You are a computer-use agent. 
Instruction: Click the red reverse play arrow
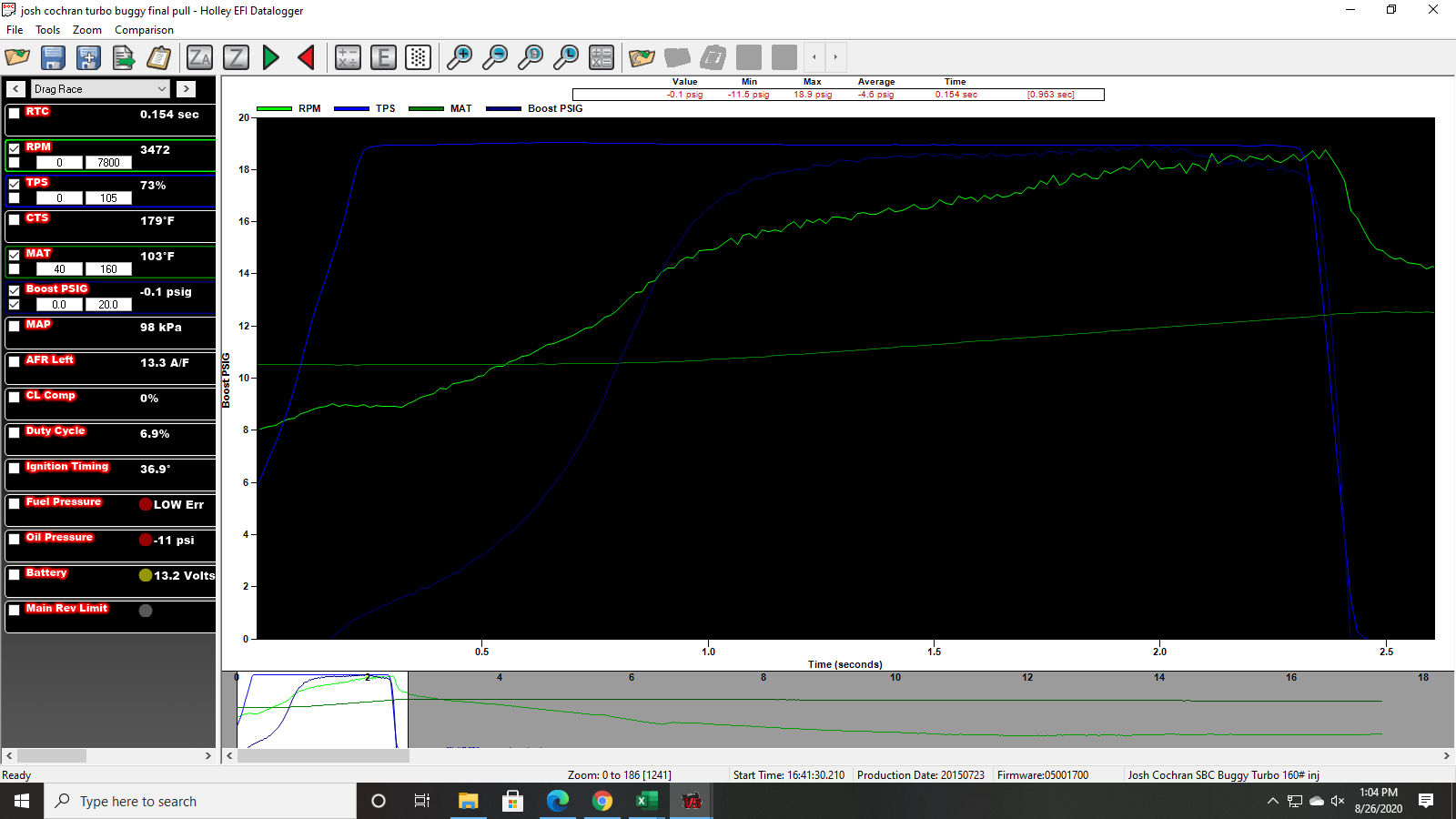307,57
